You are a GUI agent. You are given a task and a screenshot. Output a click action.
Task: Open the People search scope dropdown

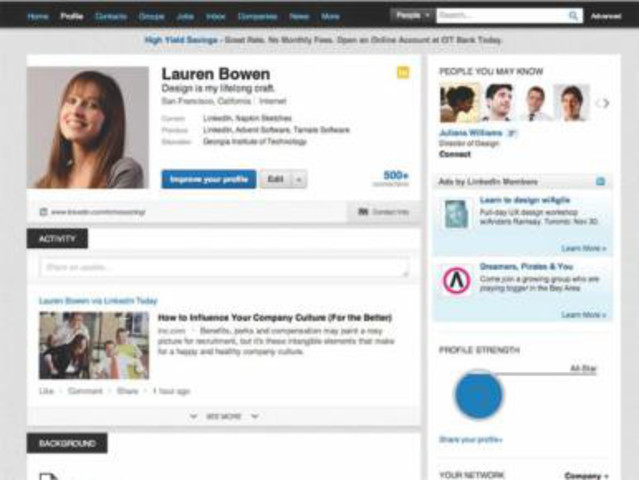coord(412,15)
